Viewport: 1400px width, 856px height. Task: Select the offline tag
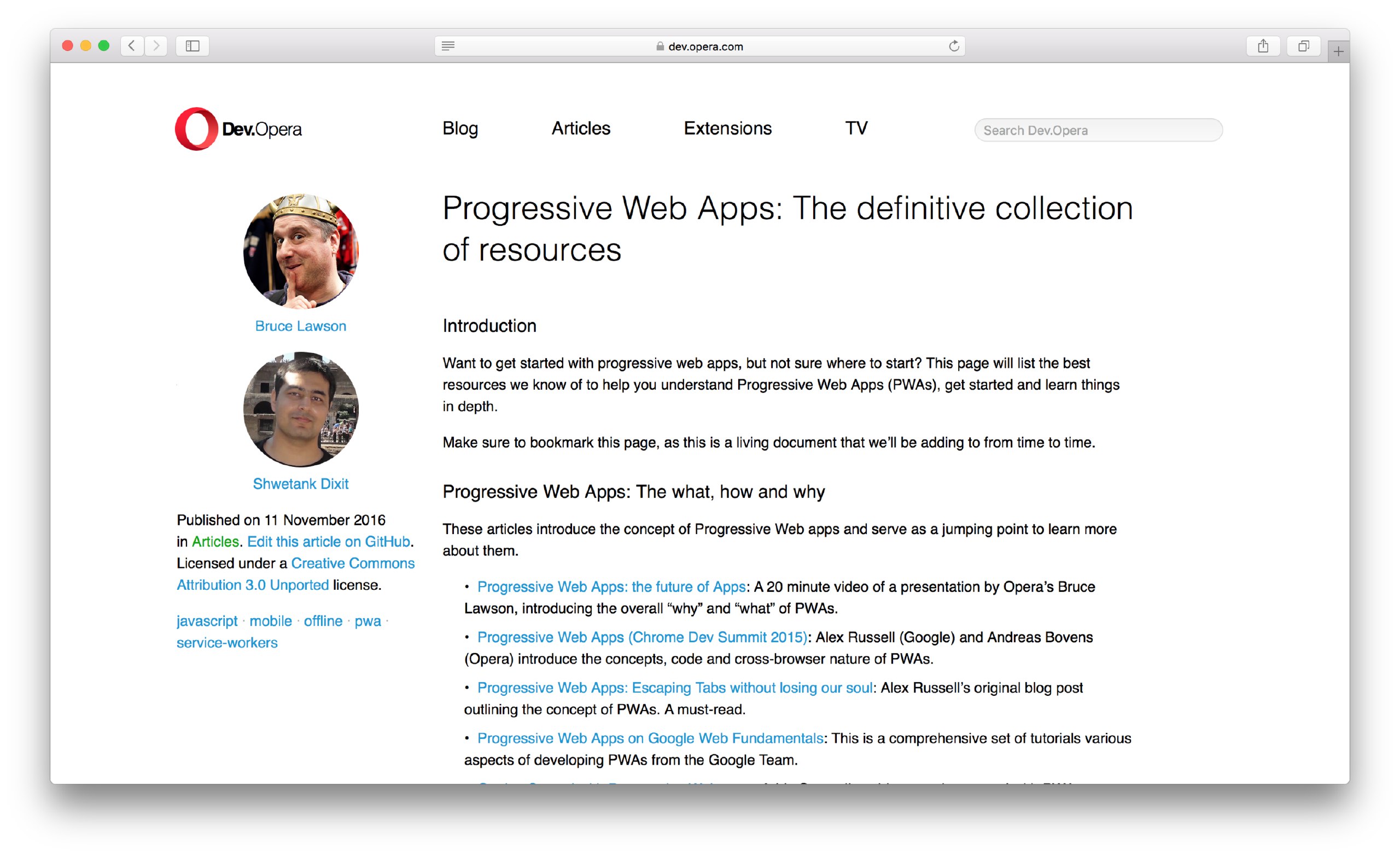click(323, 622)
